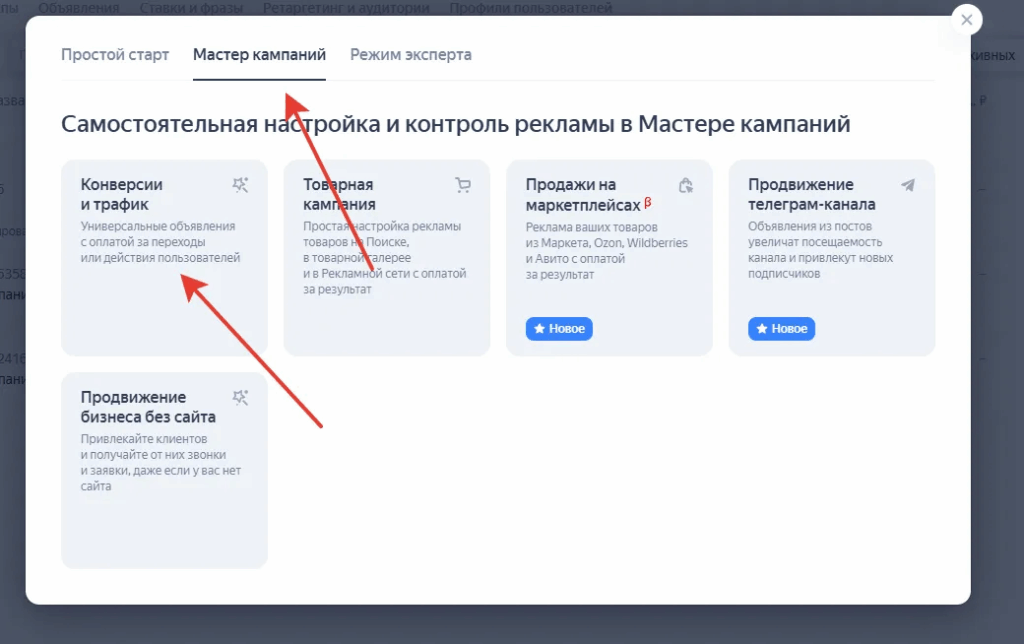Open Профили пользователей in the top navigation
This screenshot has width=1024, height=644.
click(x=531, y=8)
